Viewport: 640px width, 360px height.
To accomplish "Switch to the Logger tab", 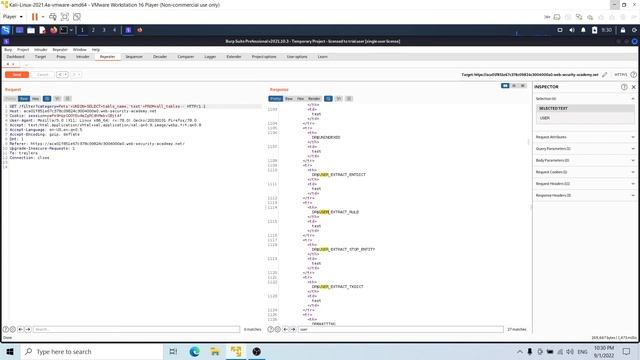I will (210, 57).
